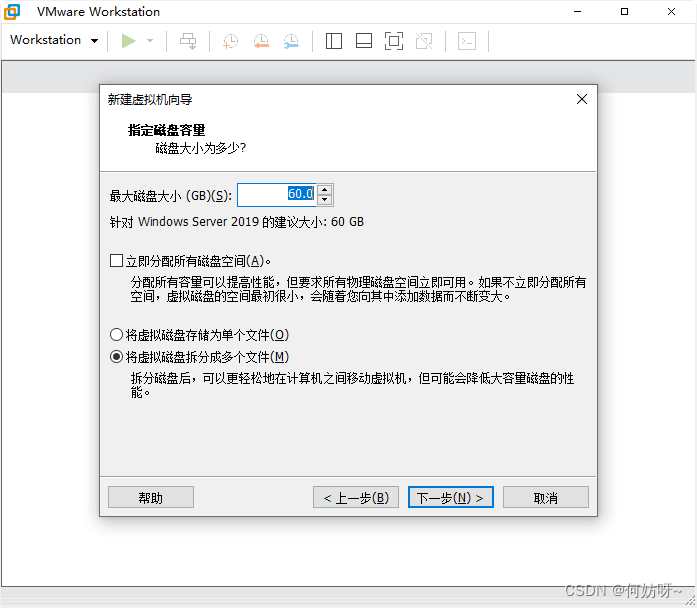
Task: Open the console view toolbar icon
Action: tap(467, 41)
